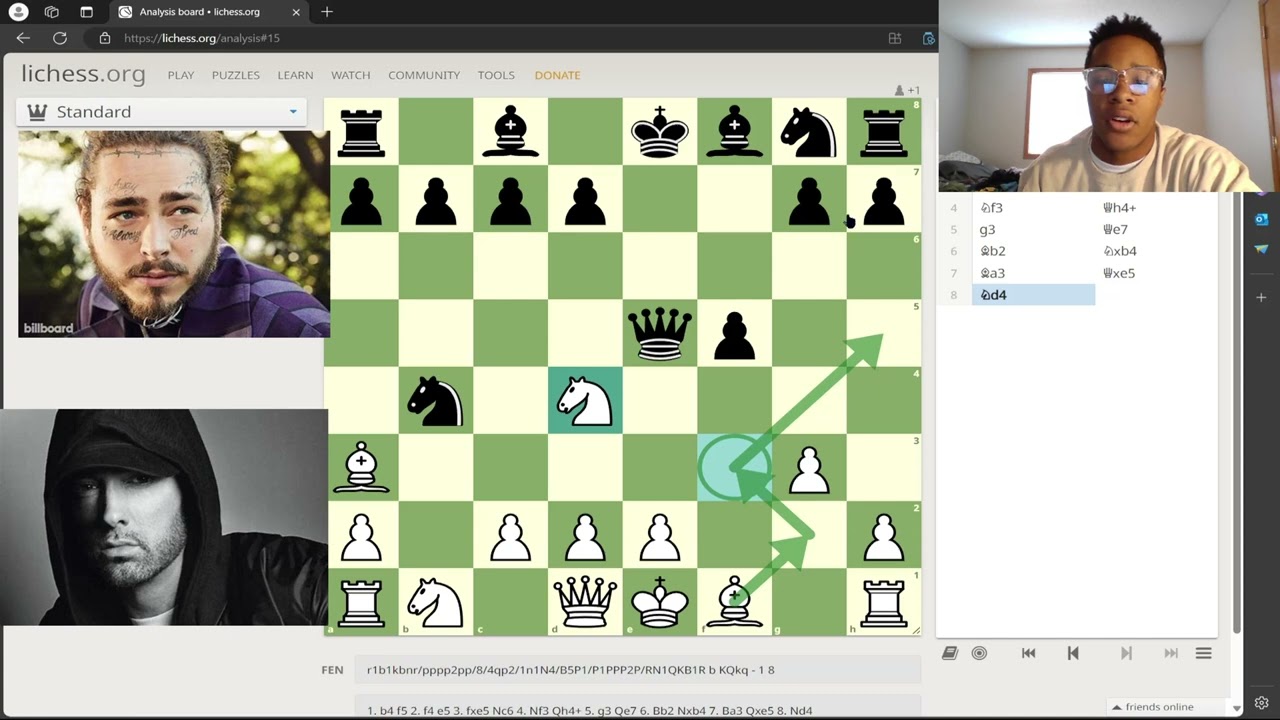
Task: Select the white king on e1
Action: click(659, 602)
